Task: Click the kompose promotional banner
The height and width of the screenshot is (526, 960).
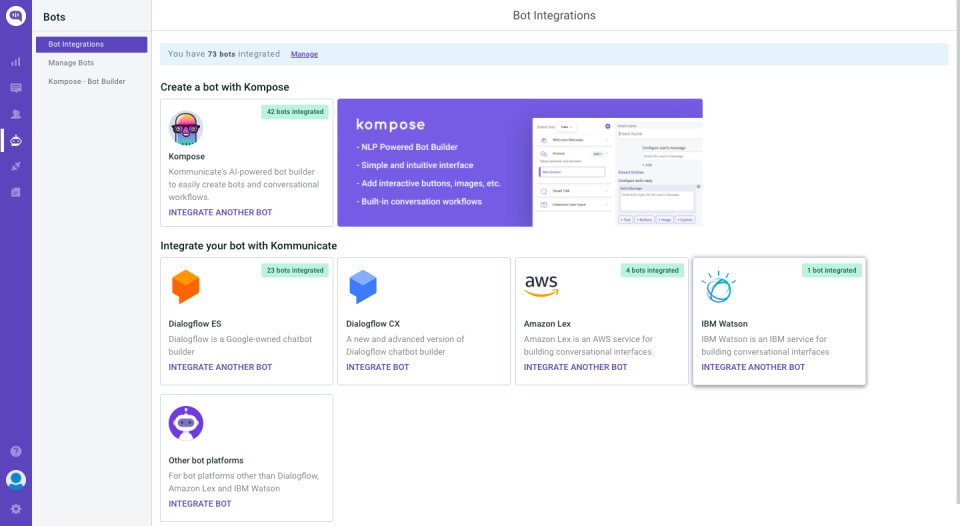Action: [x=520, y=163]
